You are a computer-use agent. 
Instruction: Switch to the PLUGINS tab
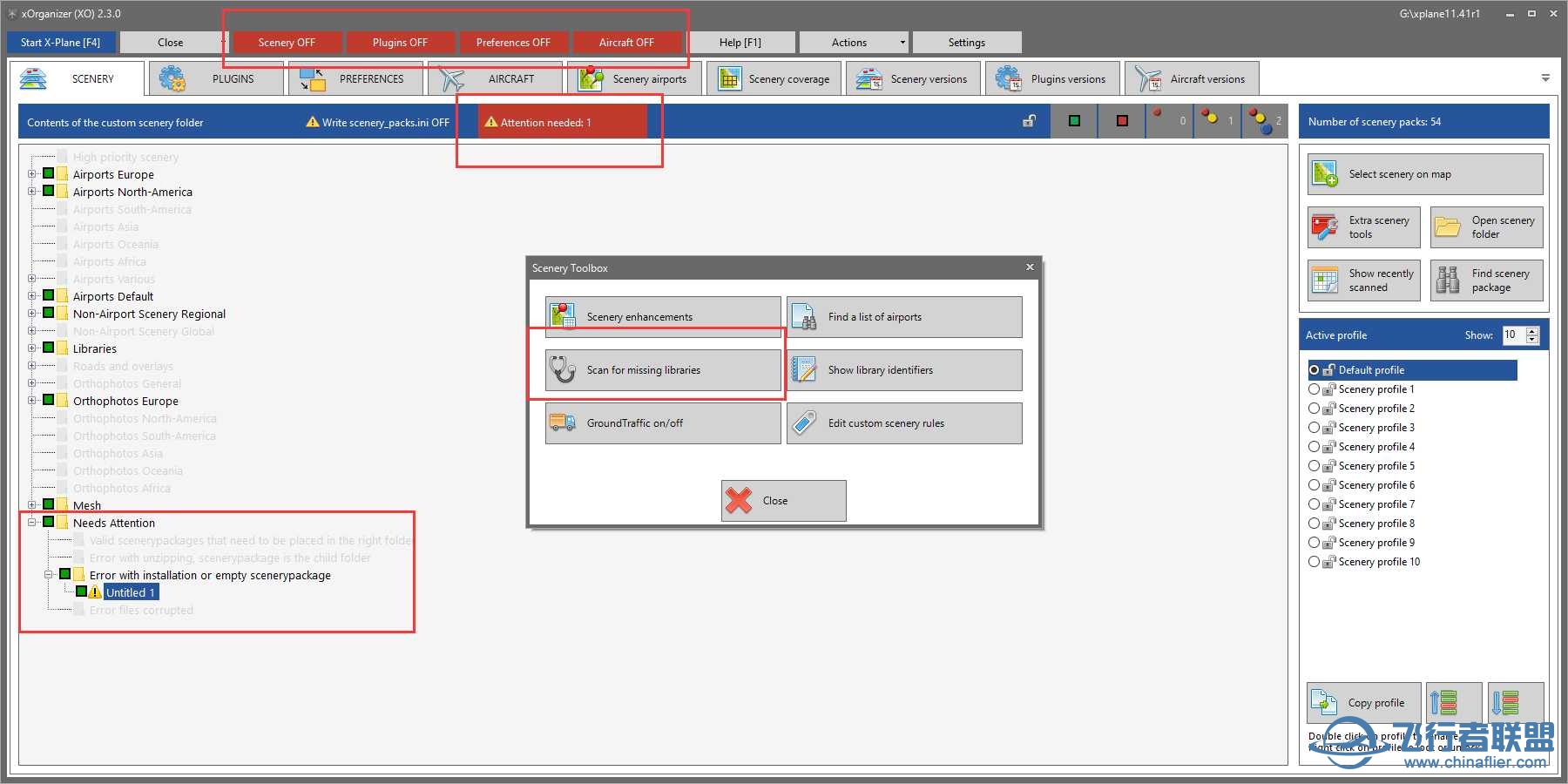point(216,78)
